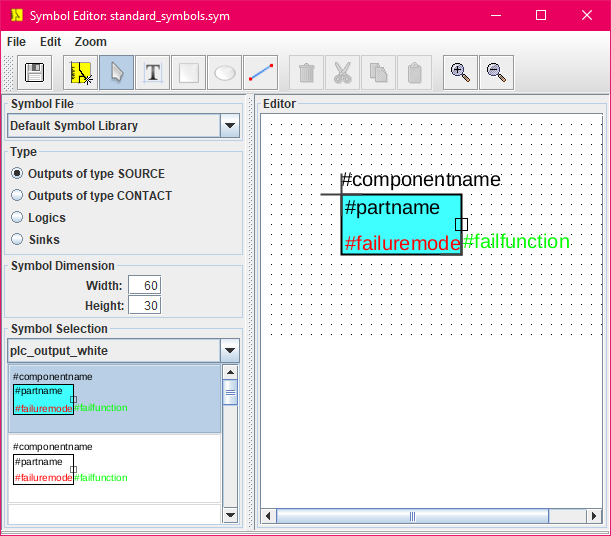Choose the Logics type radio button
Viewport: 611px width, 536px height.
pos(17,218)
